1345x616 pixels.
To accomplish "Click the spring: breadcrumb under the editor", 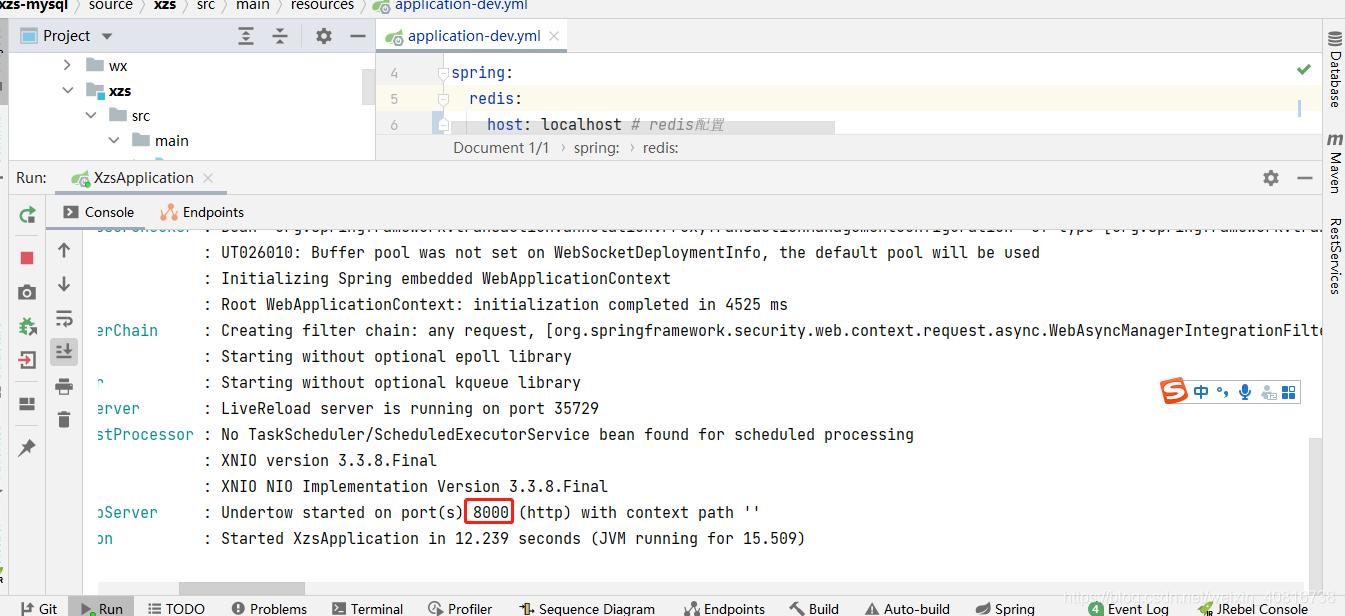I will click(x=597, y=148).
